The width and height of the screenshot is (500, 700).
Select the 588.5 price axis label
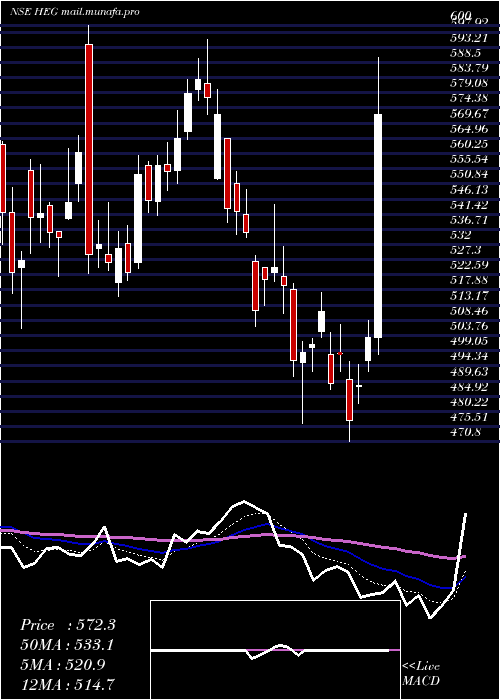465,53
